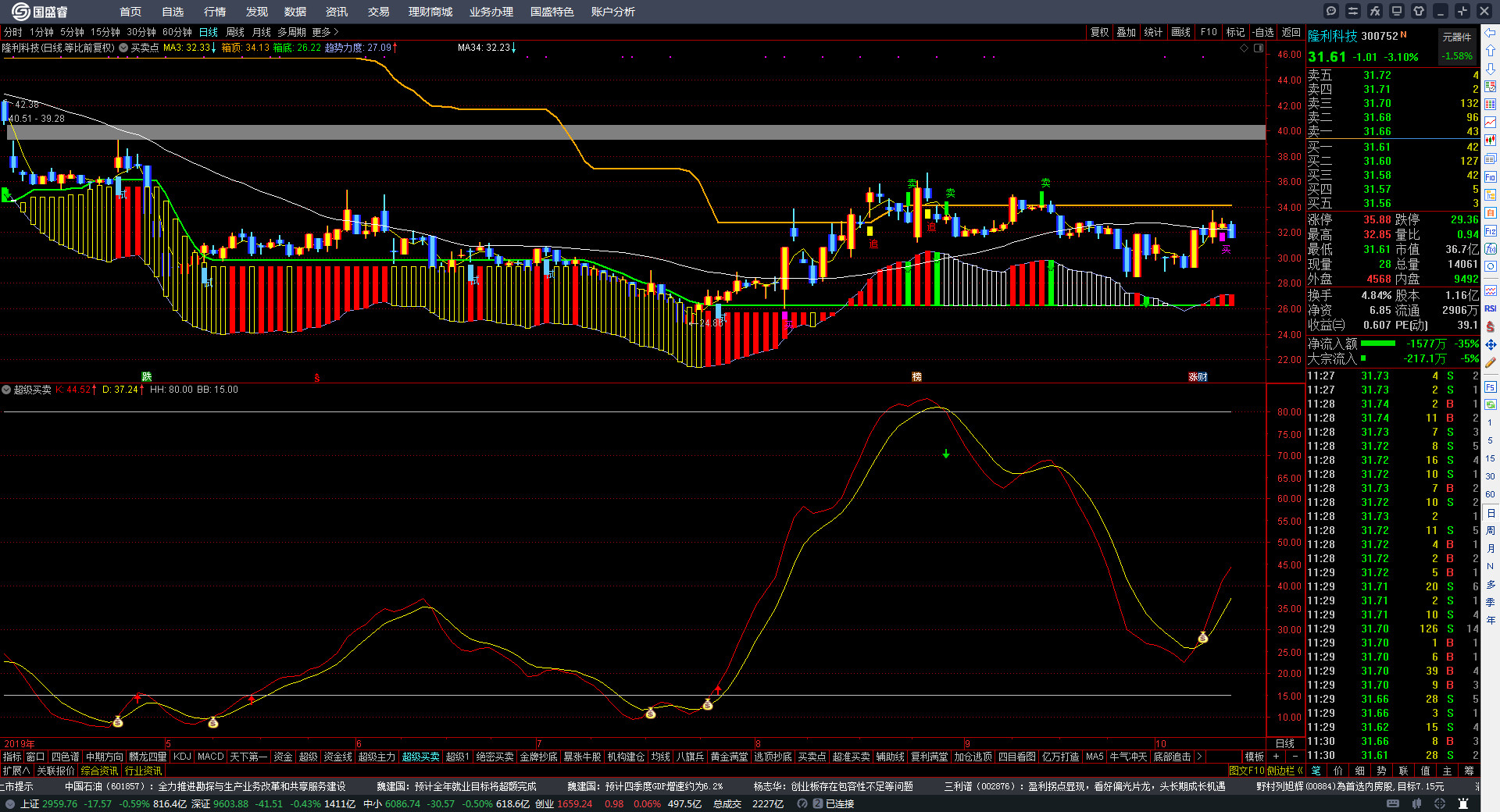The width and height of the screenshot is (1500, 812).
Task: Click the 中国石油 scrolling news headline
Action: click(x=205, y=786)
